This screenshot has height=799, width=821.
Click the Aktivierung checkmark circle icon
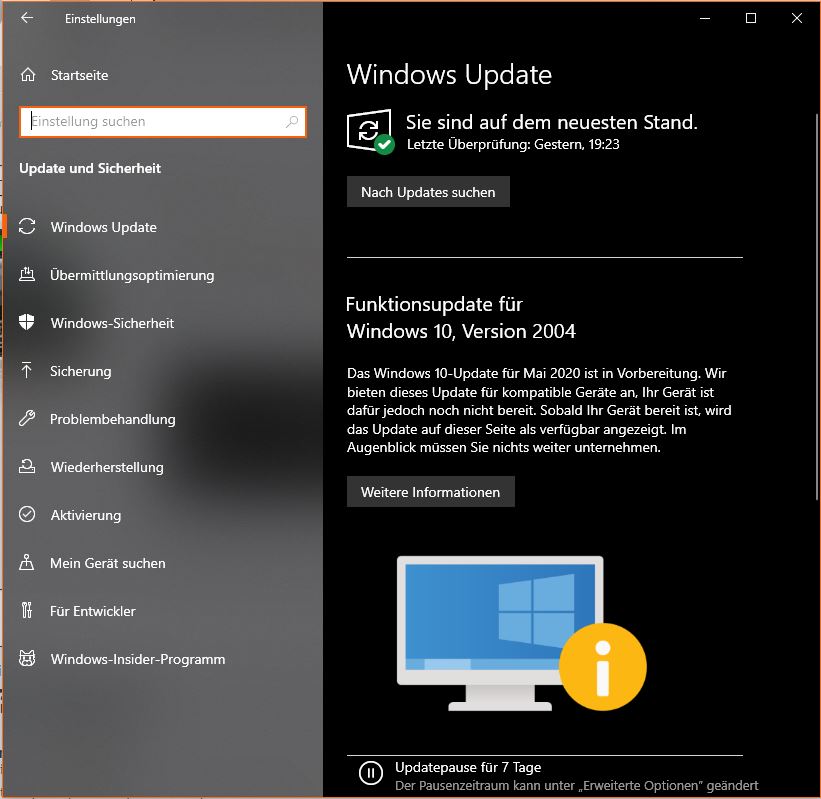pyautogui.click(x=27, y=514)
